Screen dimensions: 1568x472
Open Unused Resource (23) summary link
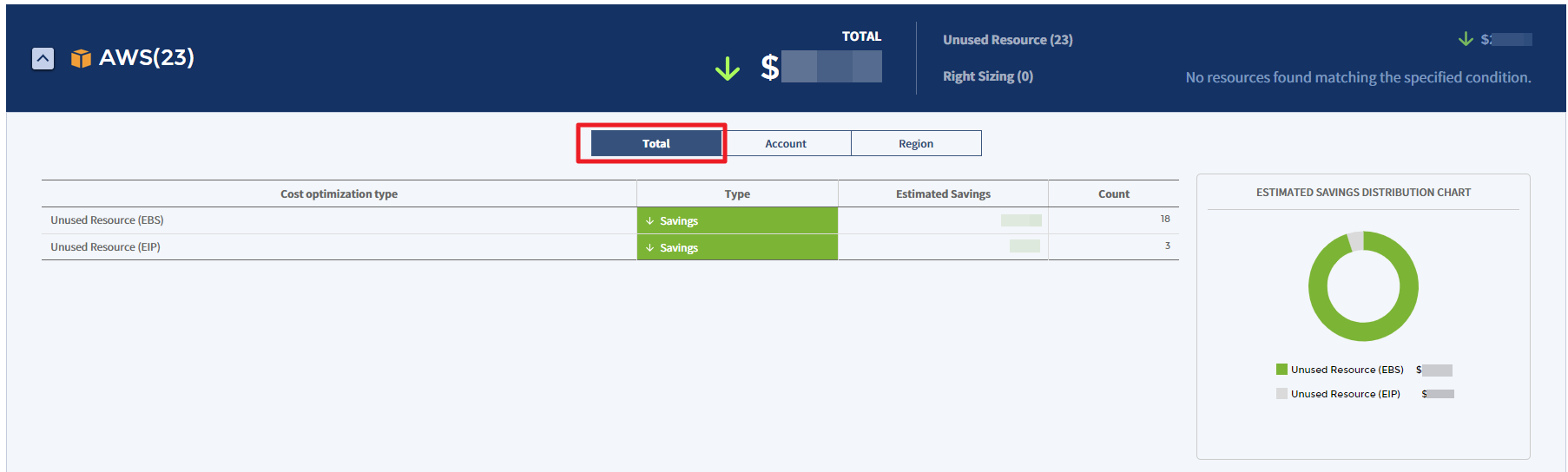click(x=1007, y=40)
